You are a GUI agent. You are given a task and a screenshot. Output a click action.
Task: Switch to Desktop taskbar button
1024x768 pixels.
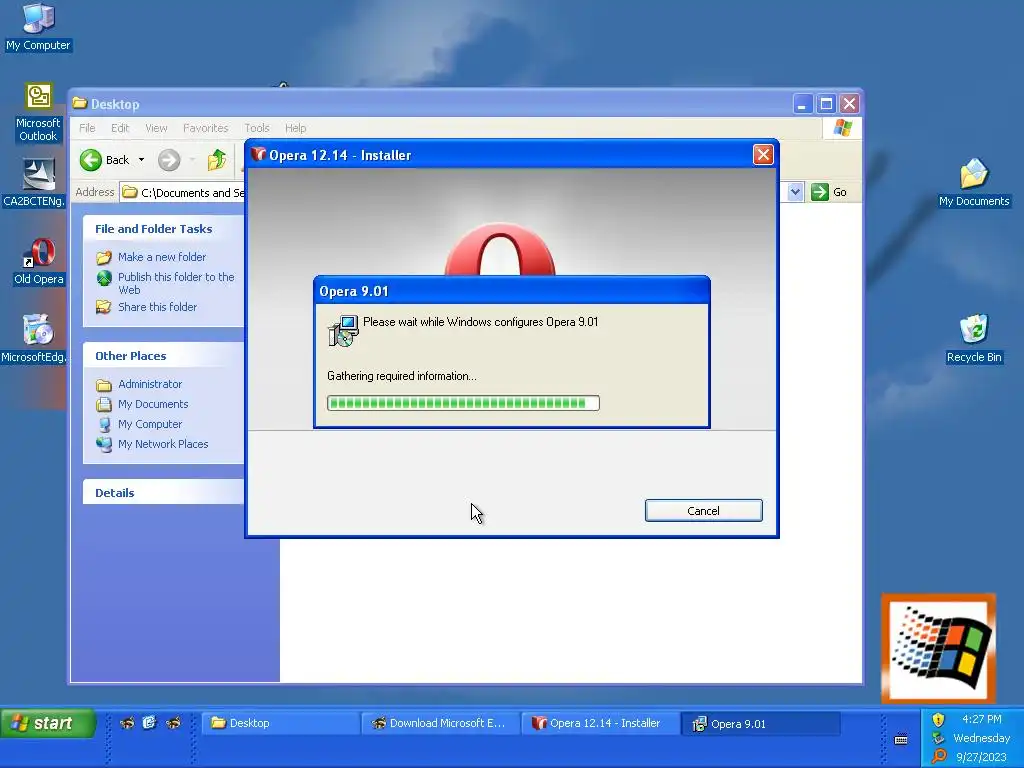[281, 723]
